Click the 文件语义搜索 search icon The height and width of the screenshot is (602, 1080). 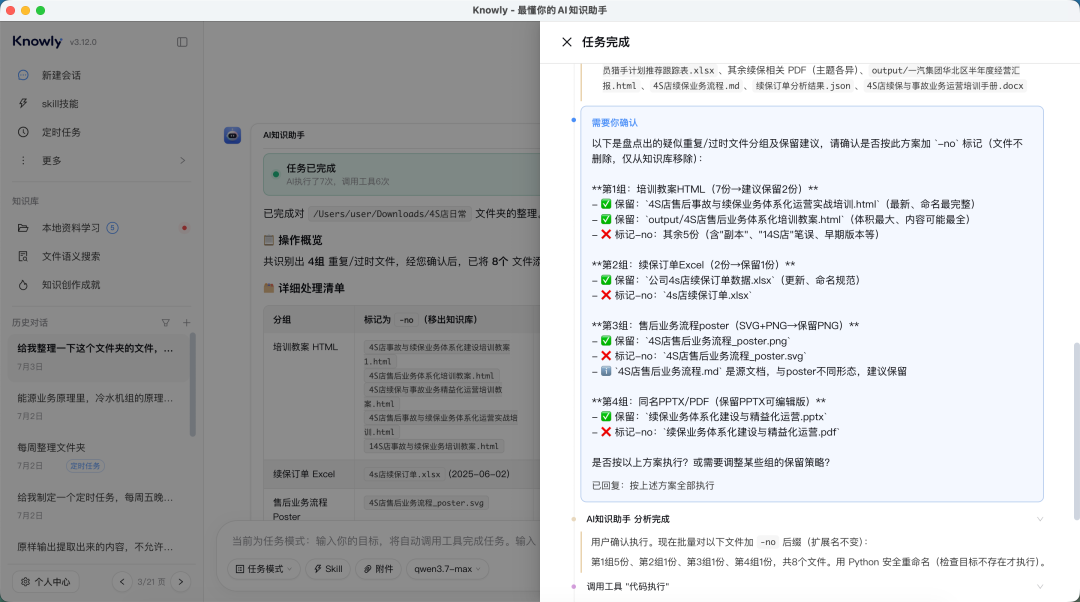pyautogui.click(x=23, y=256)
